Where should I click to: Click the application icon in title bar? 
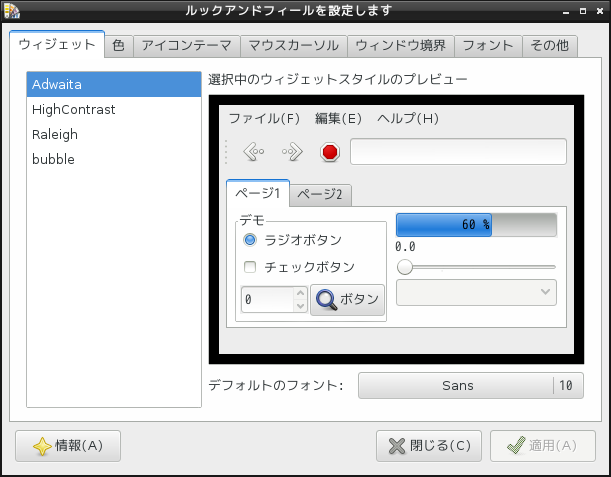(x=11, y=11)
